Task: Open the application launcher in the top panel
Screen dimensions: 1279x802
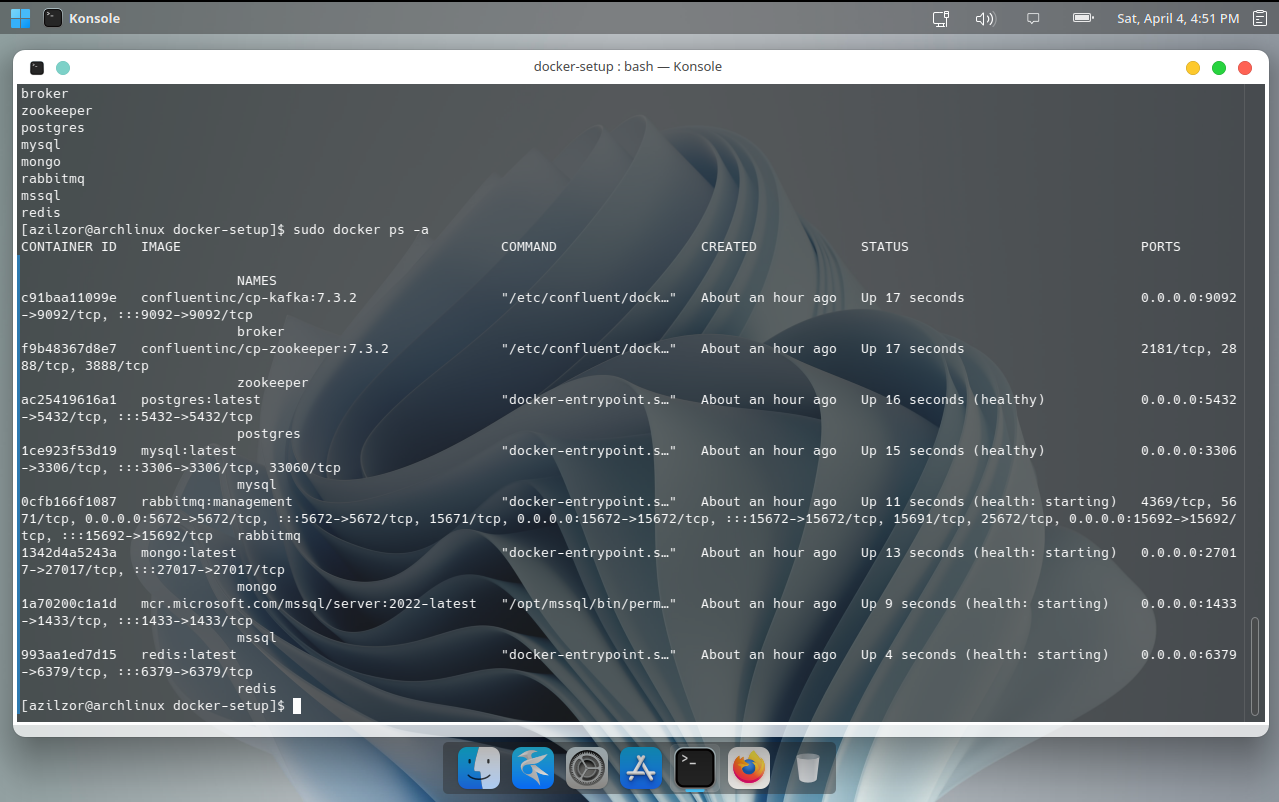Action: click(19, 17)
